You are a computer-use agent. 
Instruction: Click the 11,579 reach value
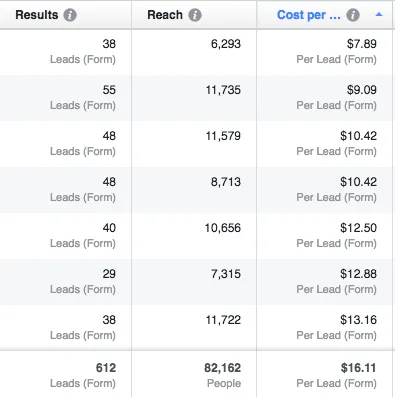(223, 136)
